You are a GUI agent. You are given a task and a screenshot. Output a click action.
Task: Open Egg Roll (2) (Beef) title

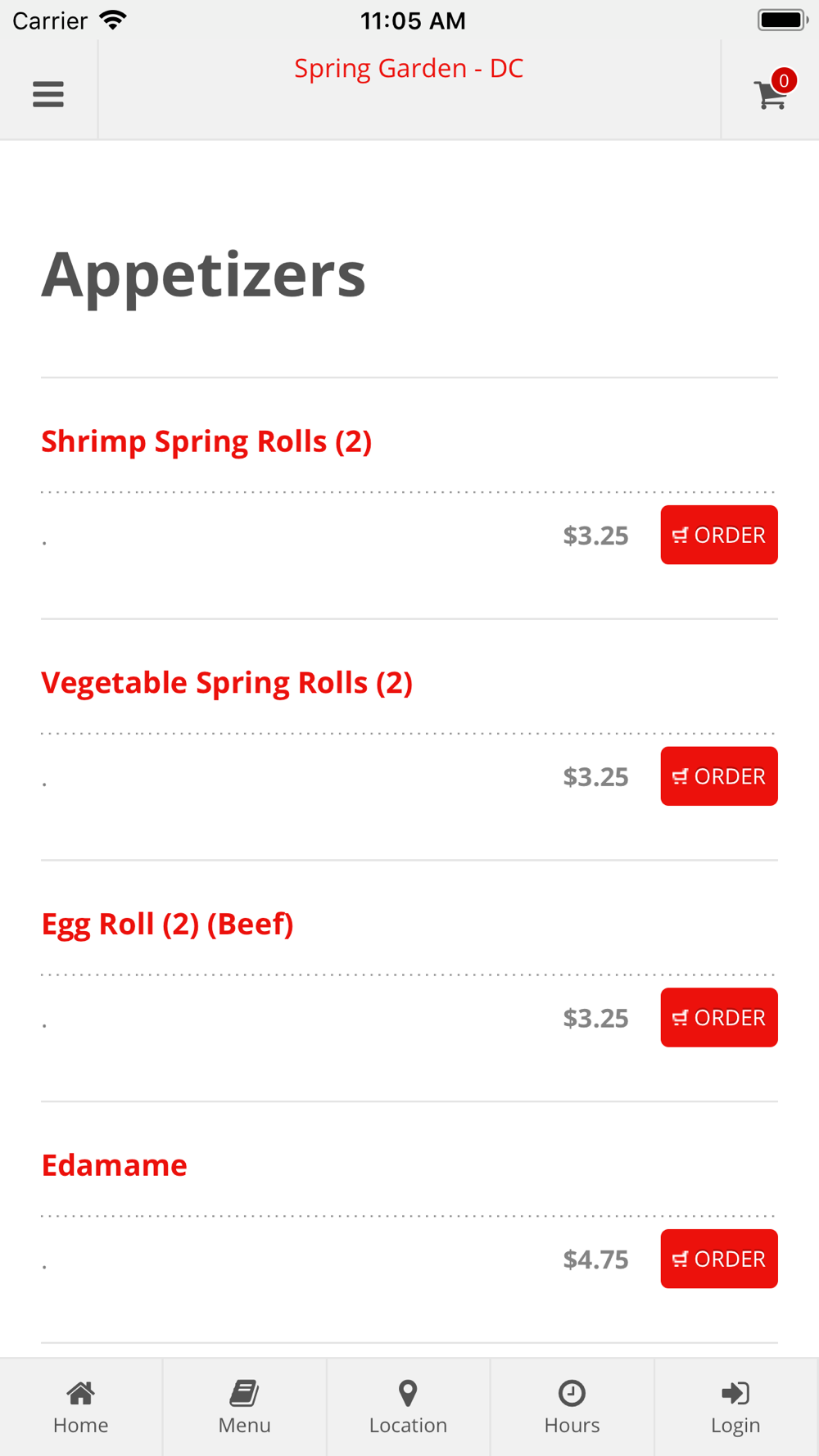click(x=167, y=925)
